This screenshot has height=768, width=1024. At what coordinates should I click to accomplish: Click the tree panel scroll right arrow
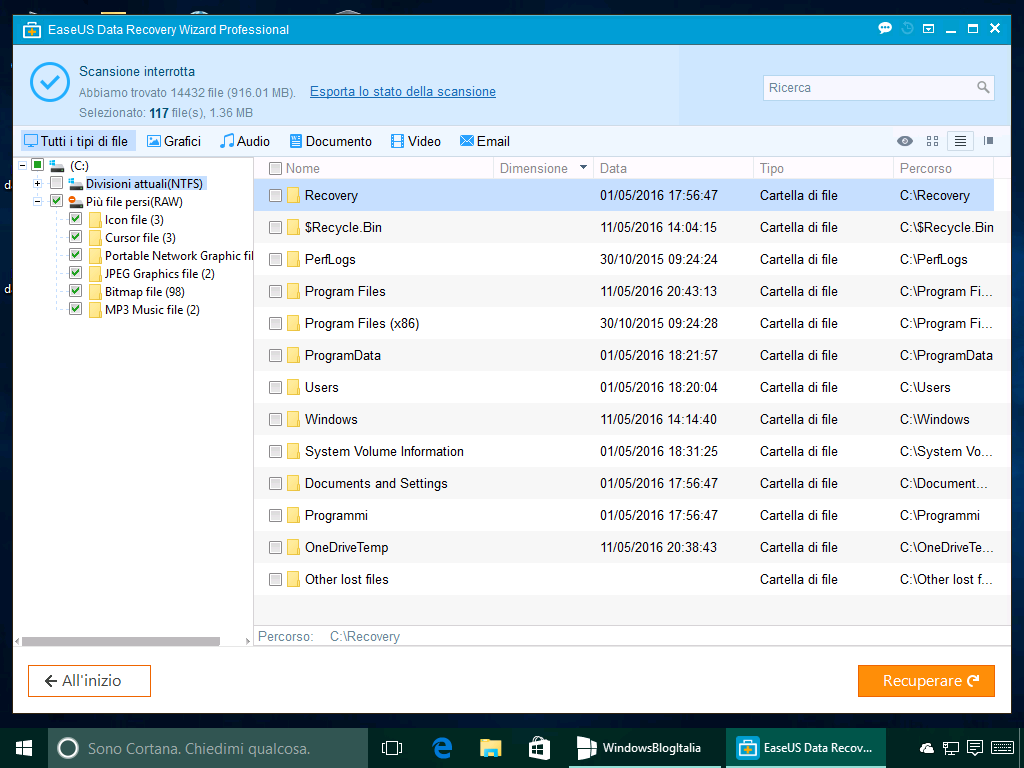click(x=248, y=641)
